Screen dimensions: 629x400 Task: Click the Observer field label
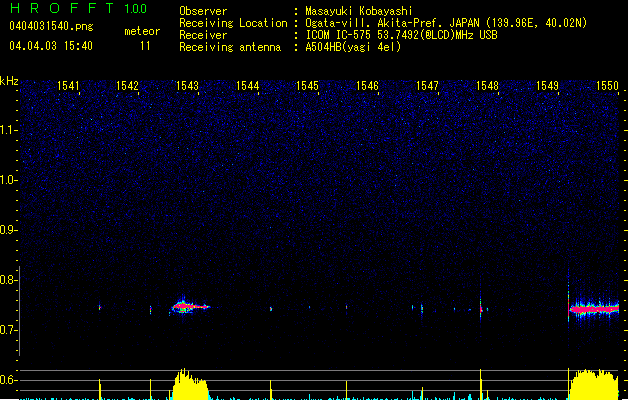[x=203, y=11]
